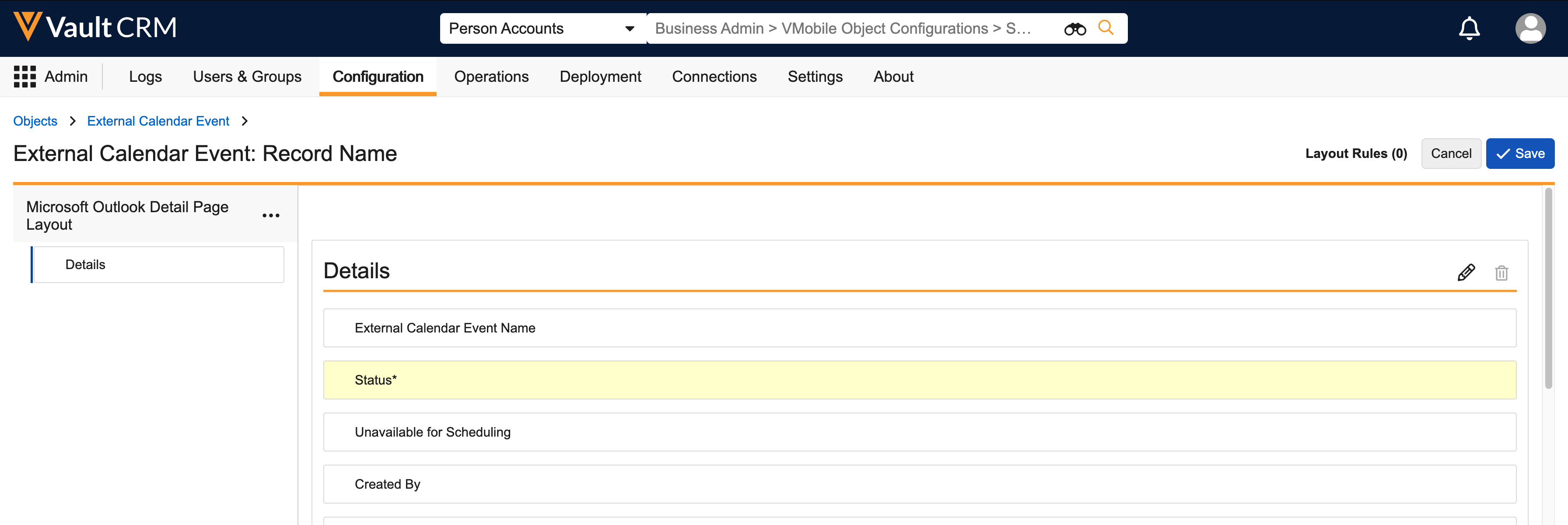Save the layout changes
Viewport: 1568px width, 525px height.
pos(1519,154)
